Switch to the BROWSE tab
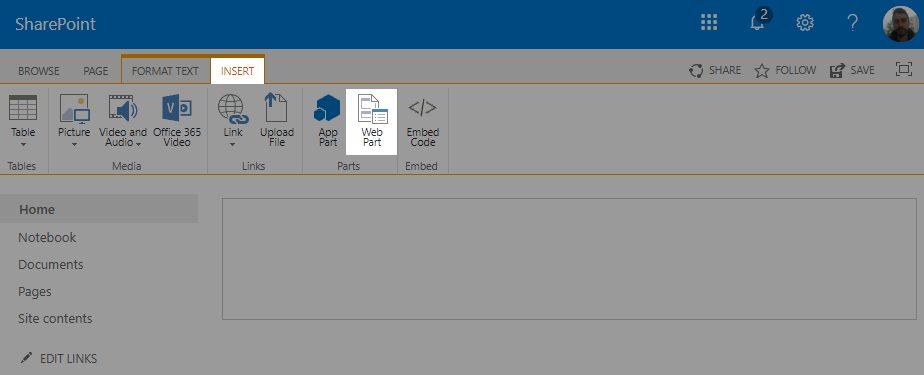The image size is (924, 375). (39, 71)
